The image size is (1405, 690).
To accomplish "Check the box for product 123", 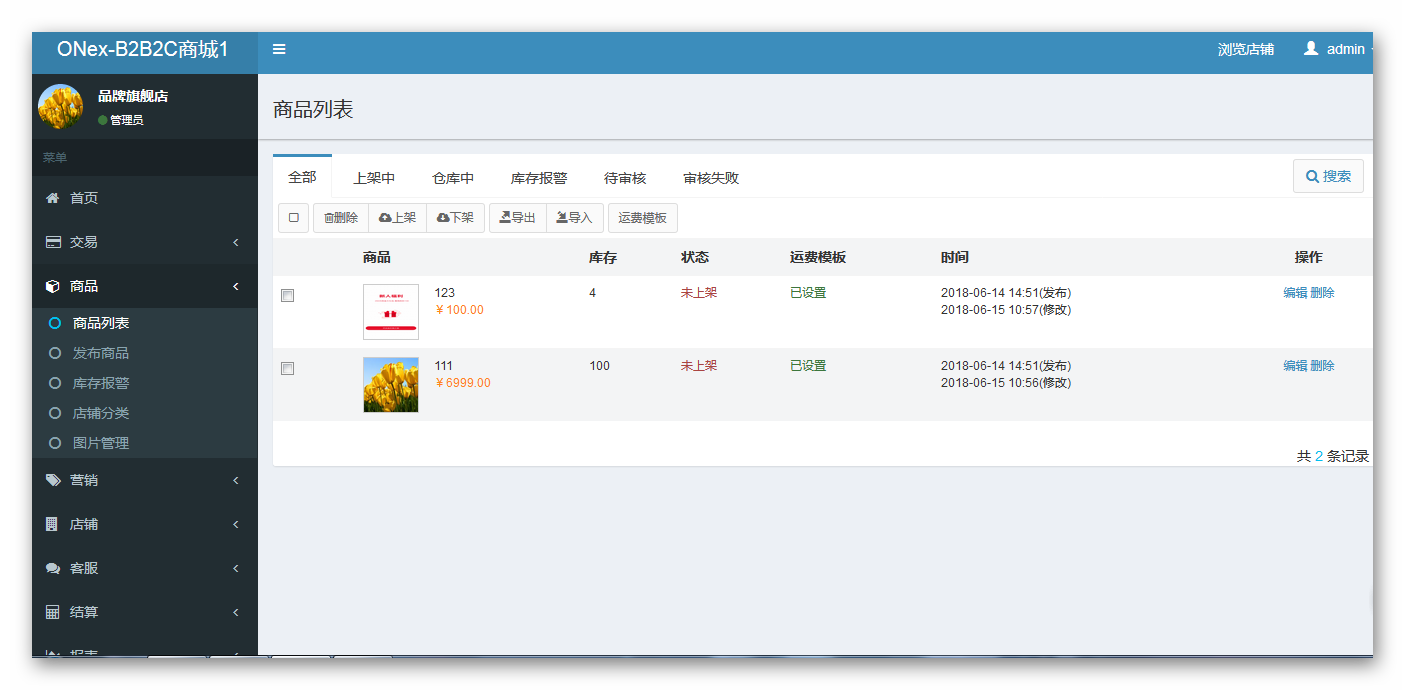I will coord(288,296).
